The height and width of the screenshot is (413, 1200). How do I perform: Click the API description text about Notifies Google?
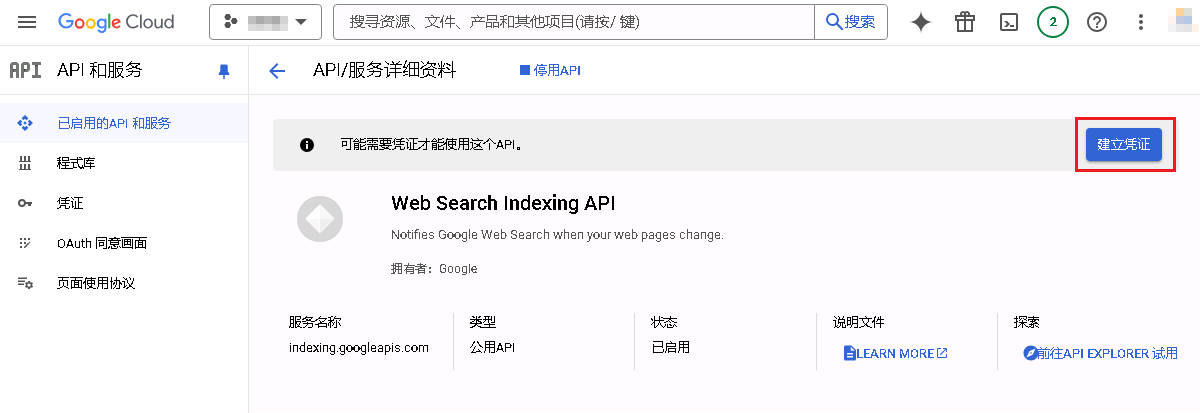click(x=557, y=235)
